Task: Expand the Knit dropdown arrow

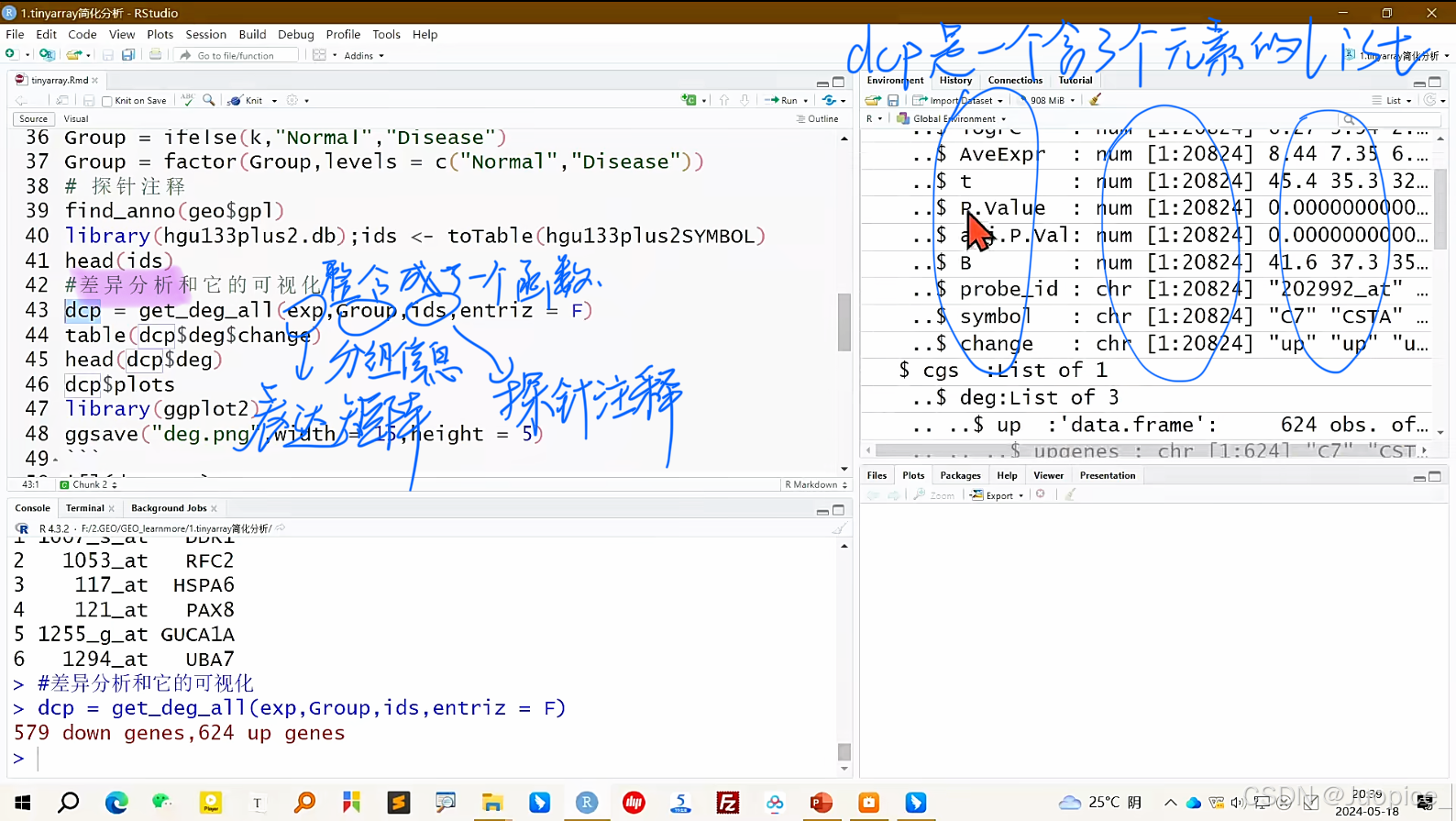Action: pos(274,101)
